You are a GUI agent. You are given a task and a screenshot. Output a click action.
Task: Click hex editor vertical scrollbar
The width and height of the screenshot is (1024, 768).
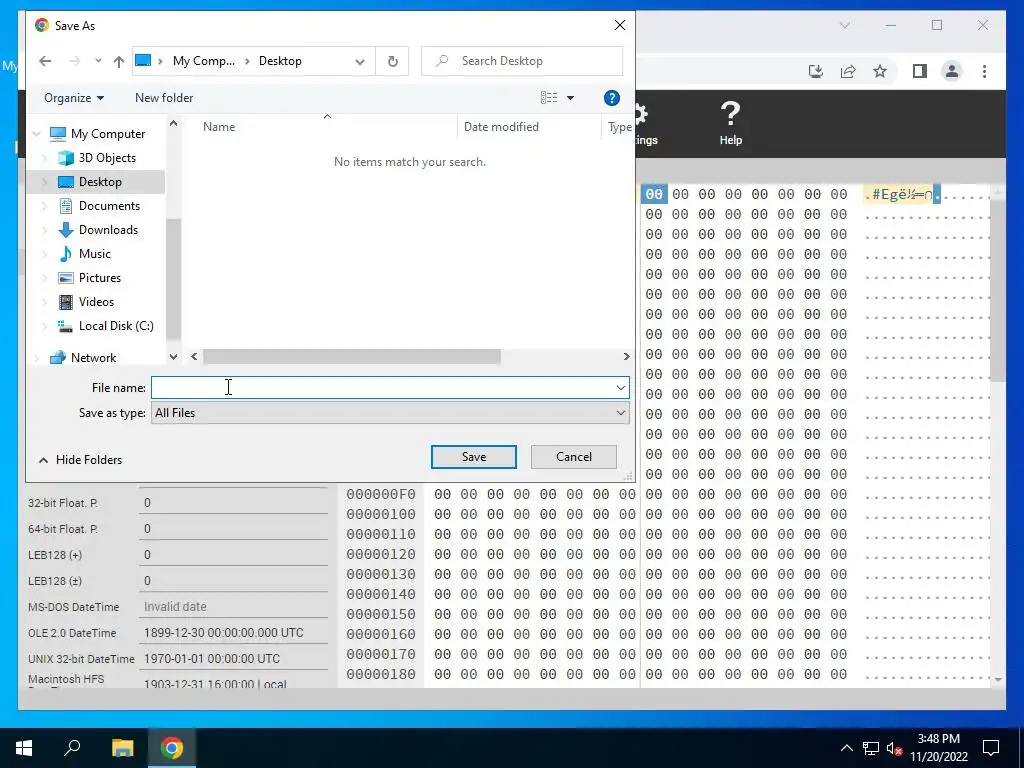click(997, 291)
